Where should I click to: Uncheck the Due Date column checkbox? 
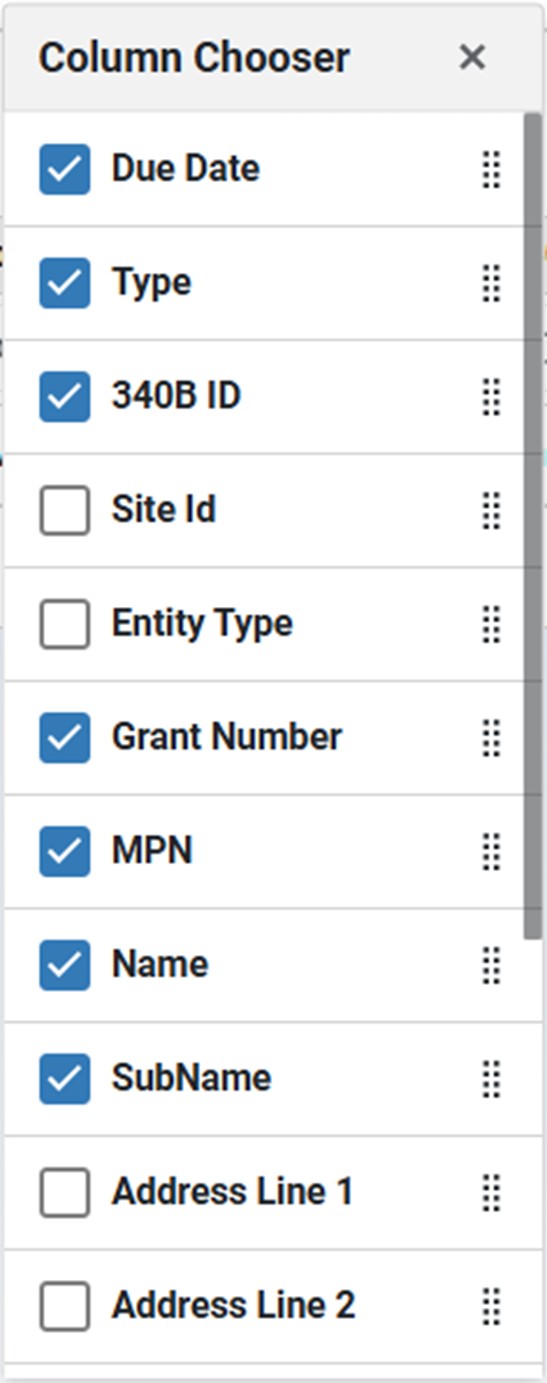pyautogui.click(x=65, y=169)
